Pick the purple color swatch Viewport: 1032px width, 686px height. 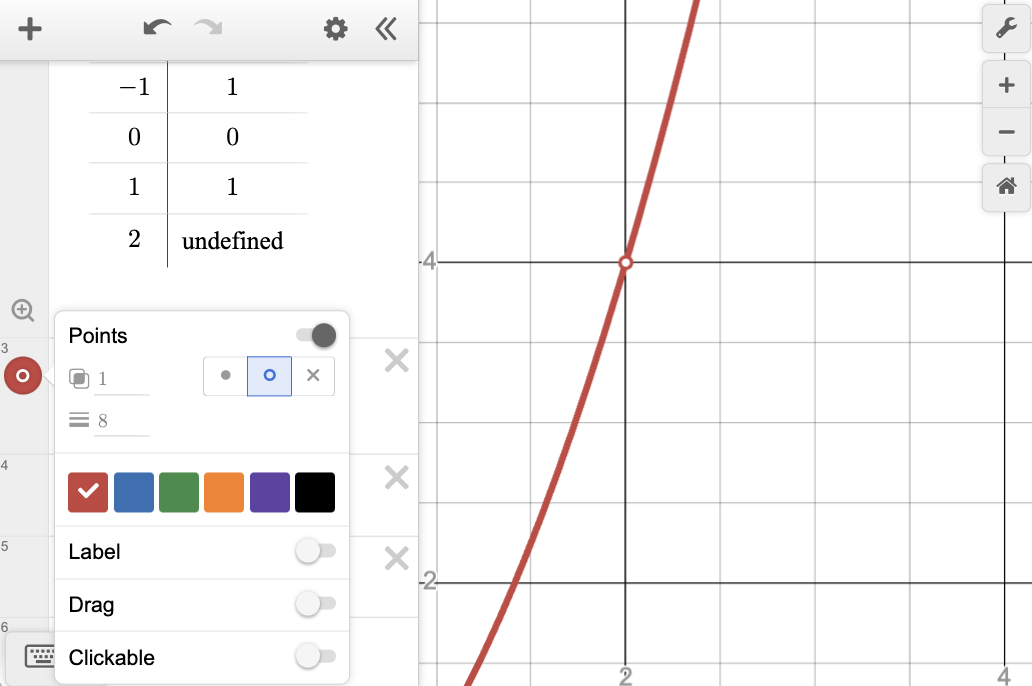coord(270,492)
